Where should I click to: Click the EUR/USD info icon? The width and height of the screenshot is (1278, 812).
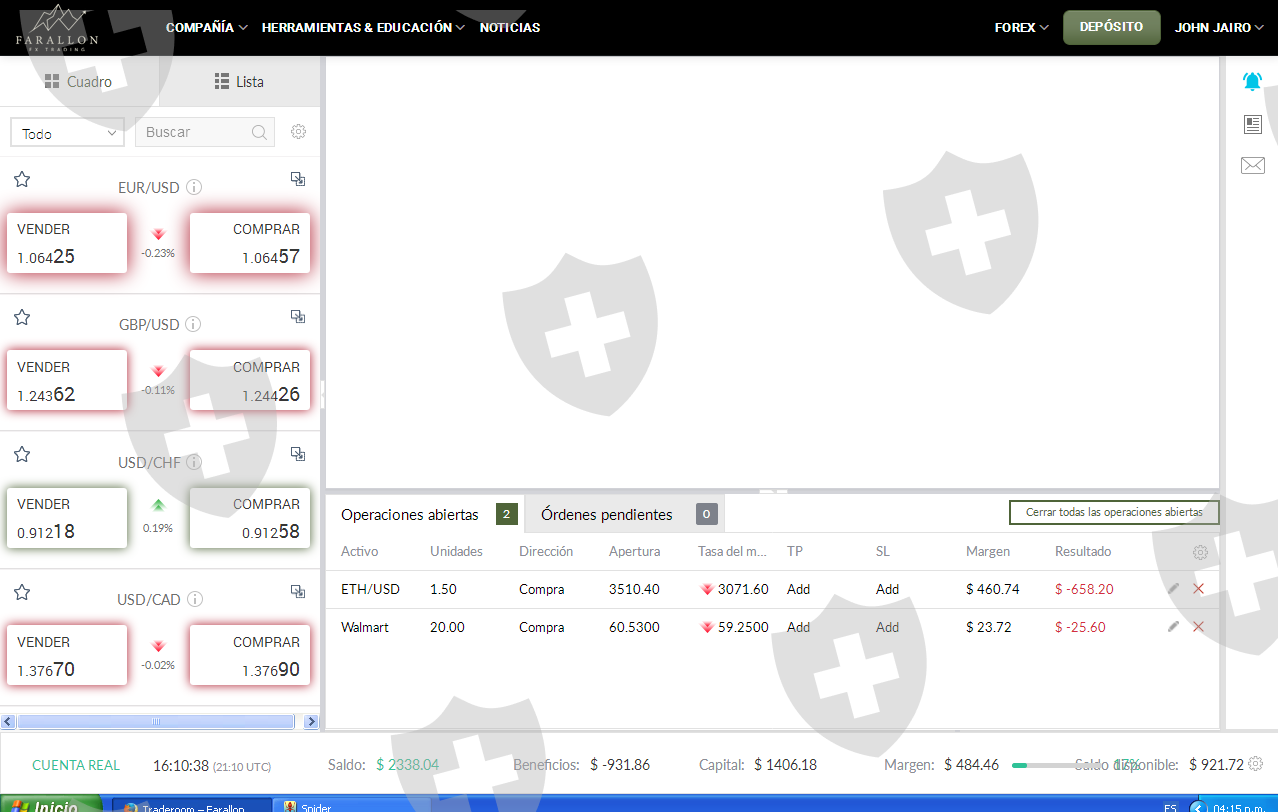[x=194, y=187]
